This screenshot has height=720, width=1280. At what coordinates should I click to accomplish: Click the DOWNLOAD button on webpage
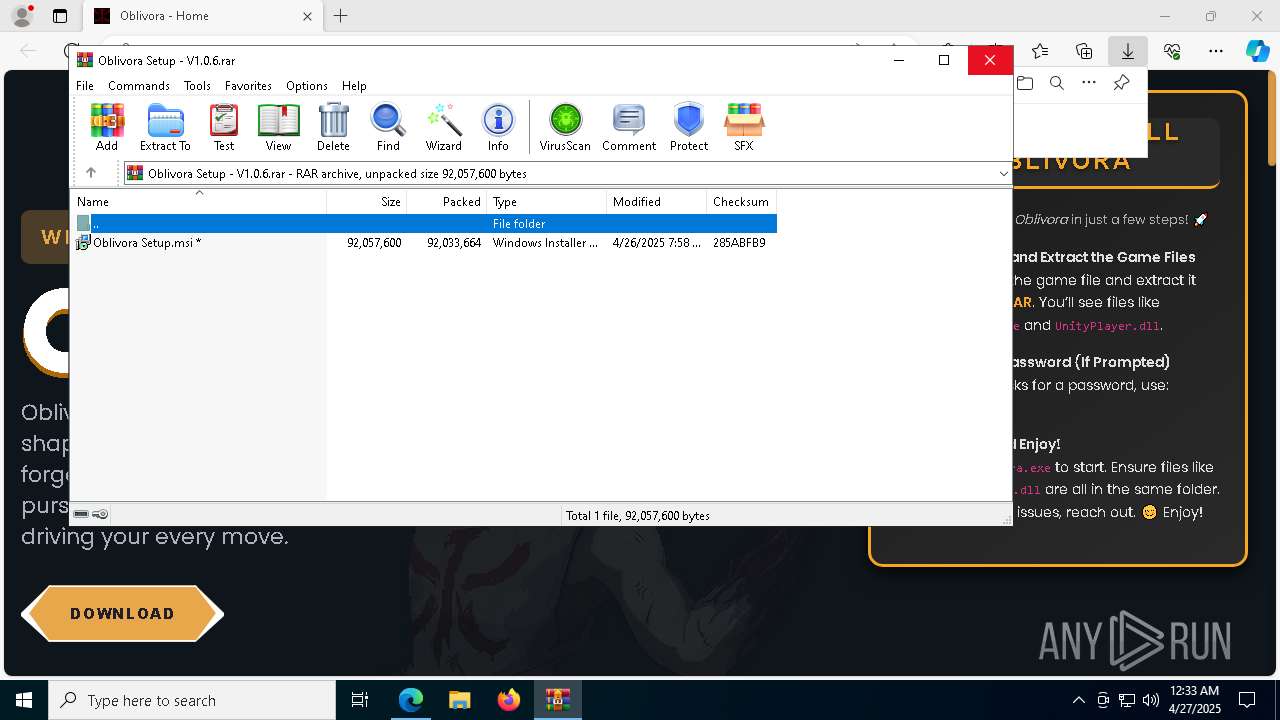pos(122,613)
